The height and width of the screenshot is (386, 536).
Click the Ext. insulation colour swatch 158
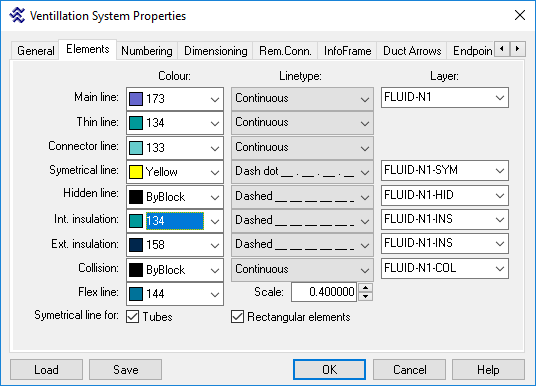(136, 245)
